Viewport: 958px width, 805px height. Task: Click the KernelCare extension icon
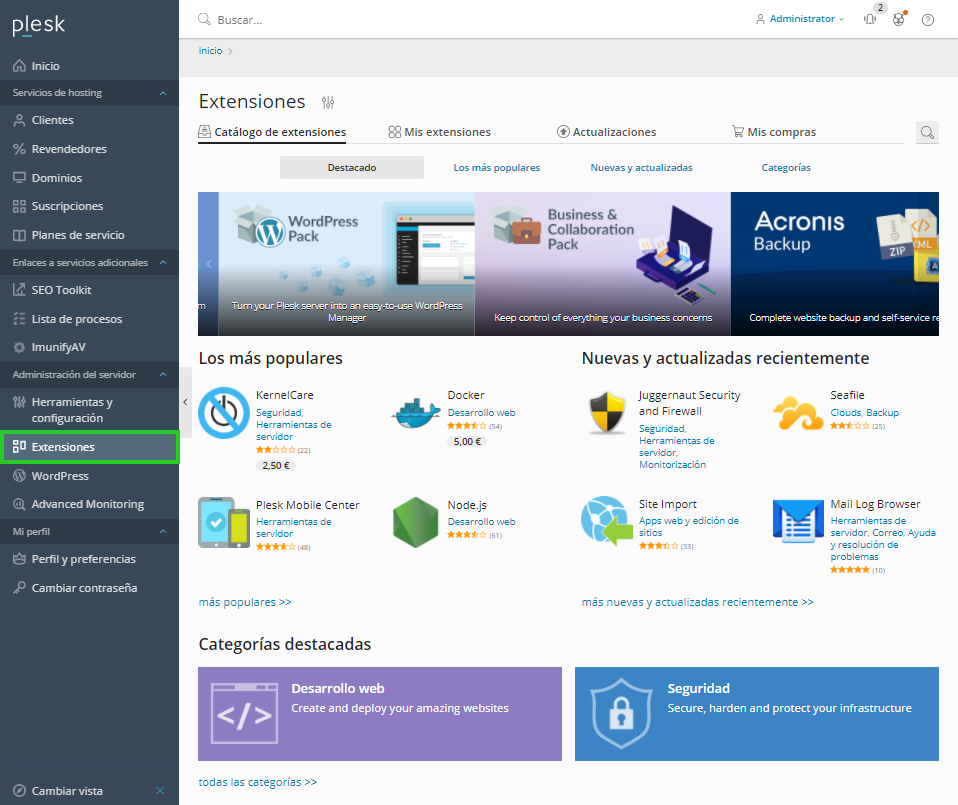point(224,413)
